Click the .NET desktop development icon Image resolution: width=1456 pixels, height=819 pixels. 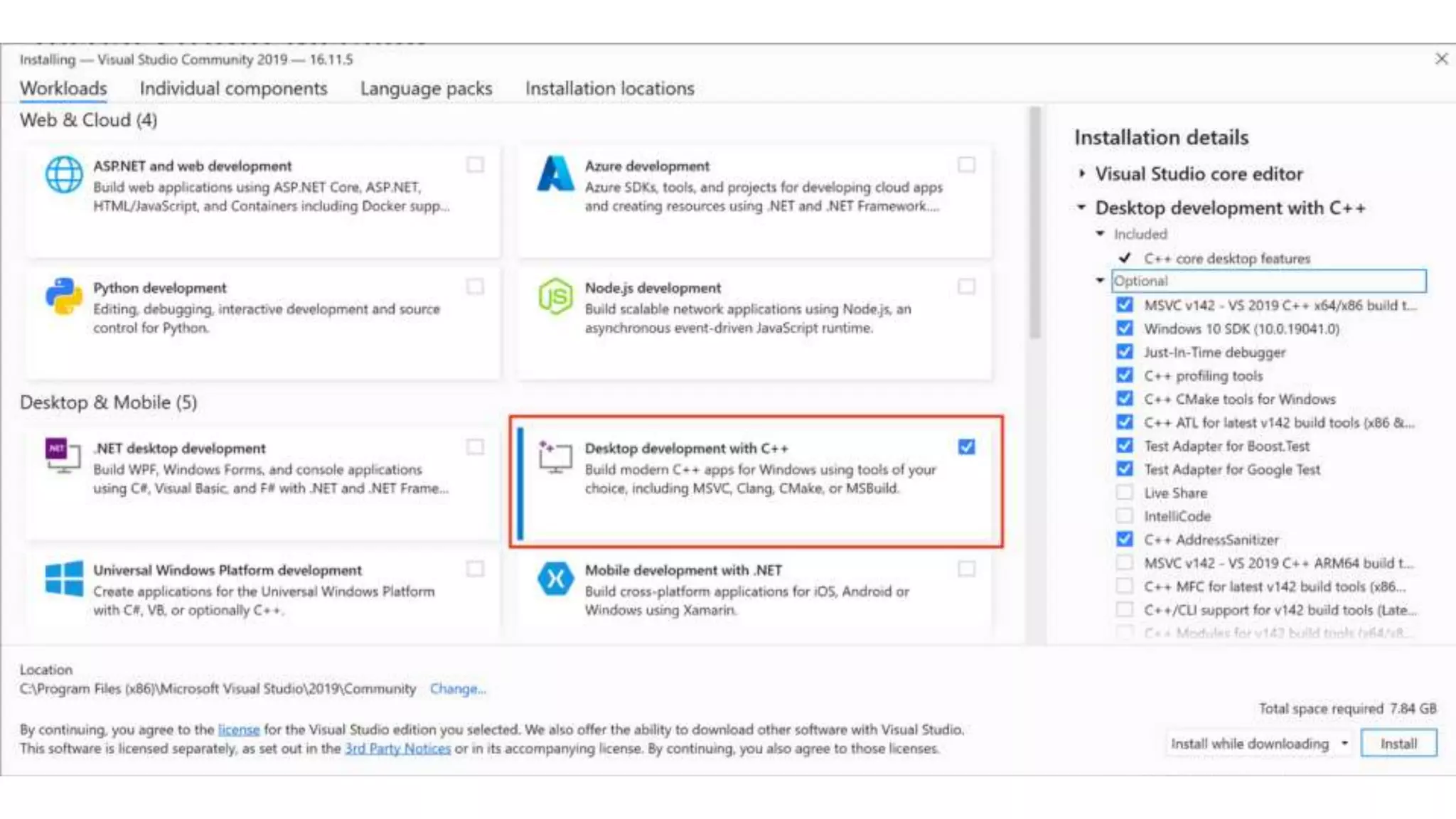coord(63,456)
